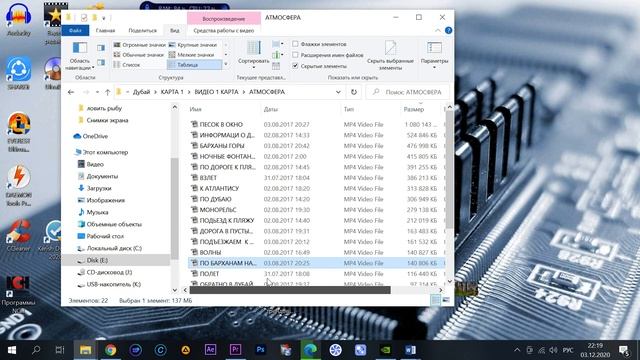This screenshot has height=360, width=640.
Task: Choose Medium icons layout option
Action: point(139,55)
